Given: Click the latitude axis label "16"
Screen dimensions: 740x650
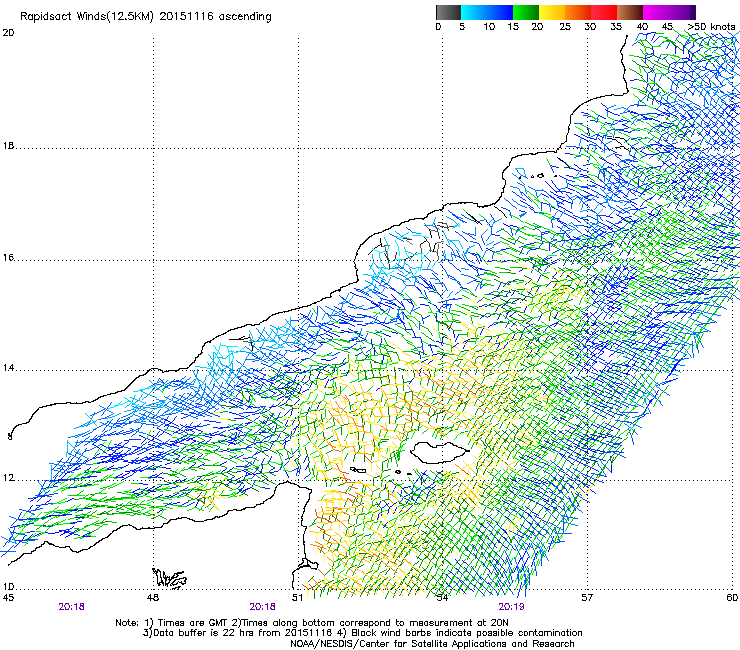Looking at the screenshot, I should point(8,258).
